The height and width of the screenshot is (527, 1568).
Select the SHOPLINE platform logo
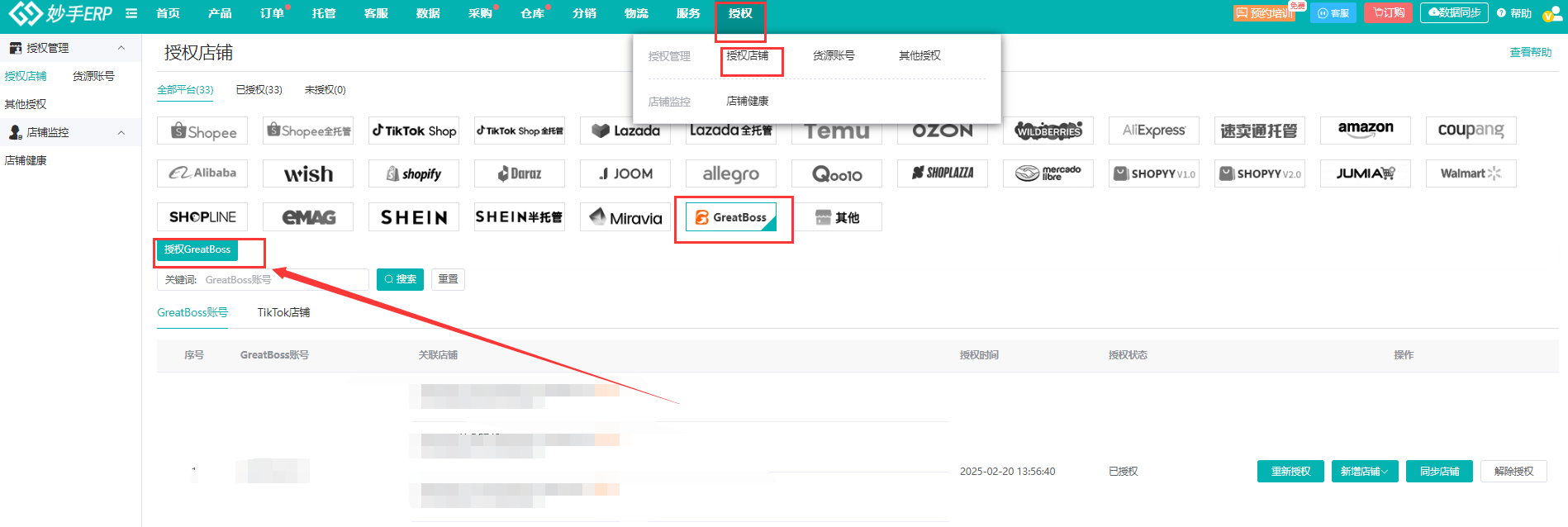click(x=202, y=216)
